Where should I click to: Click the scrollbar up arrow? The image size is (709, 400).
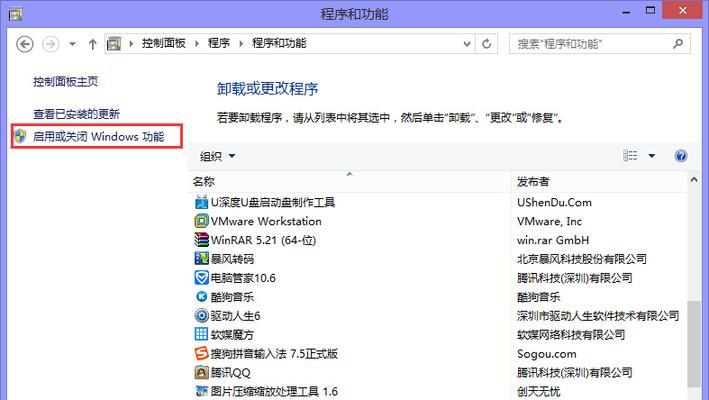pos(694,180)
